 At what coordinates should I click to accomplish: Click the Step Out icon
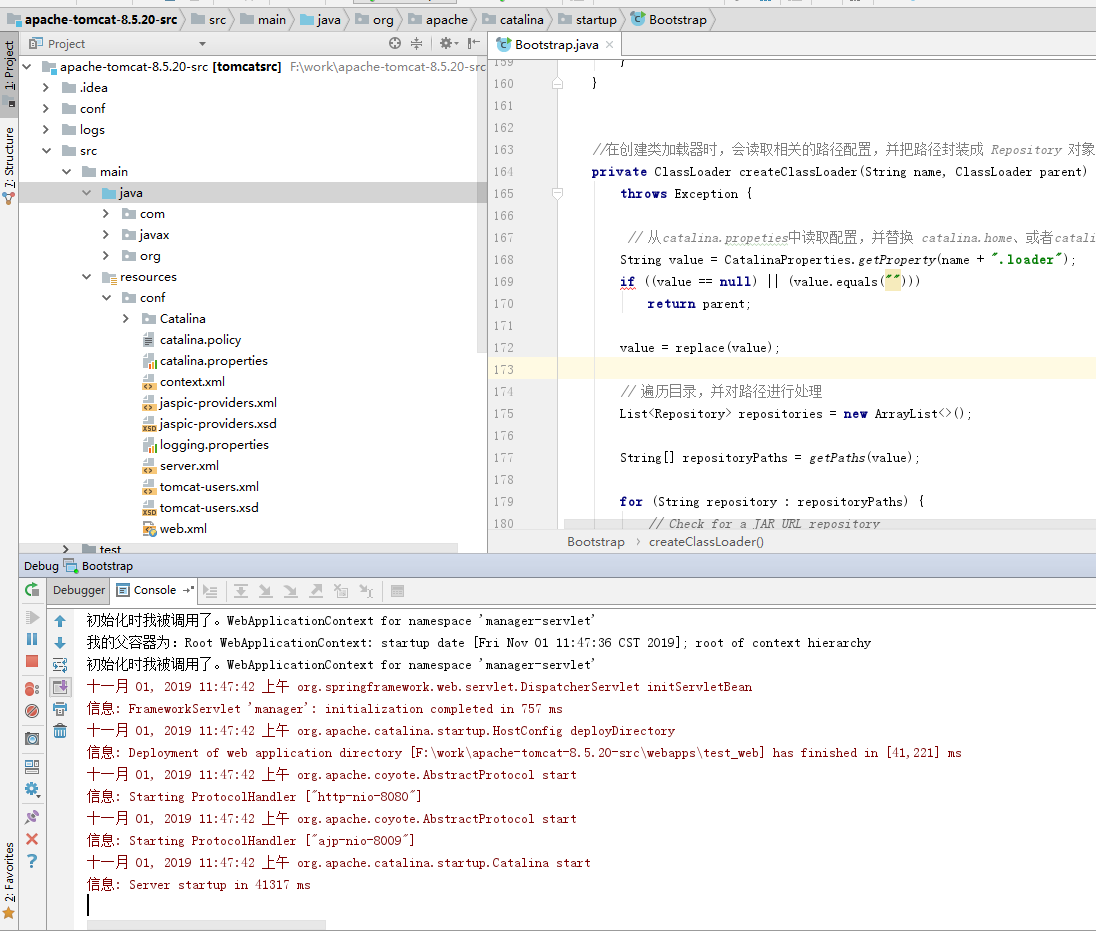point(316,591)
